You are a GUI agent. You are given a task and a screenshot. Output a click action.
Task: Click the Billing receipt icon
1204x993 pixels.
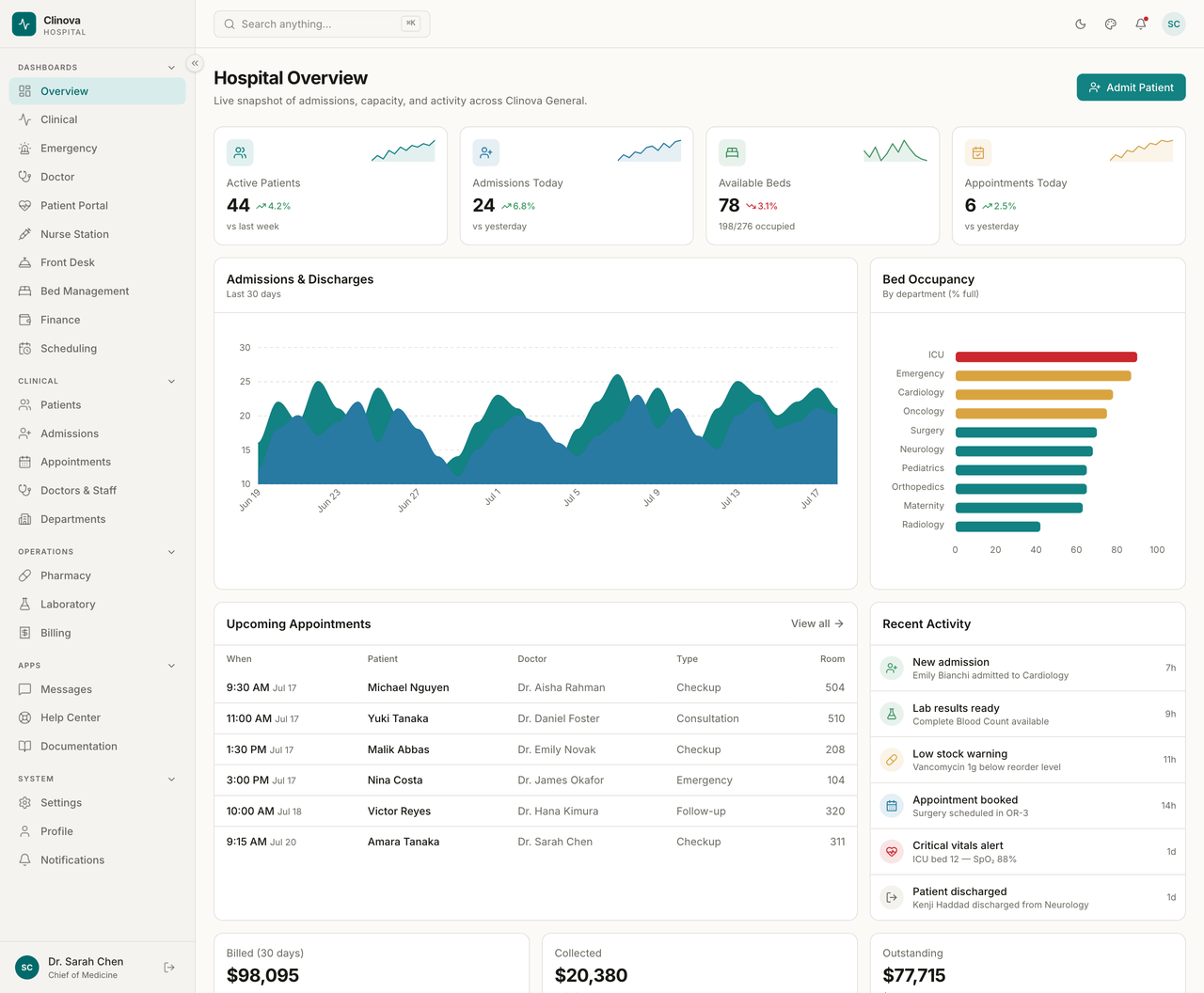point(25,633)
